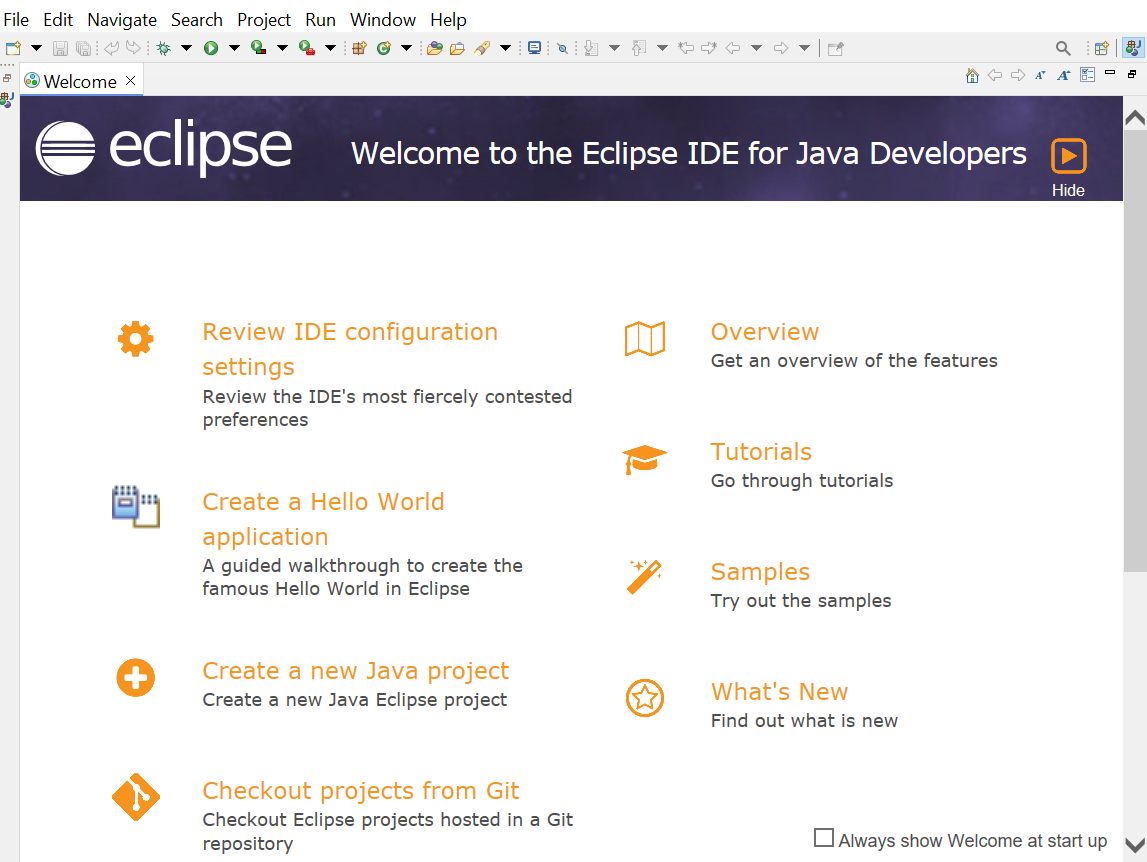The width and height of the screenshot is (1147, 862).
Task: Click the Open Task briefcase-folder icon
Action: pyautogui.click(x=458, y=48)
